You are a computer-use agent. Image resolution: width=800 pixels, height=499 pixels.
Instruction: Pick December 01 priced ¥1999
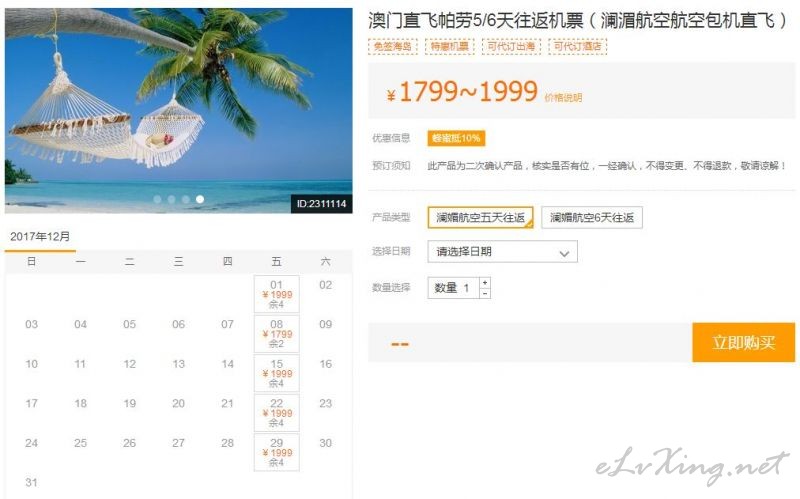coord(277,294)
